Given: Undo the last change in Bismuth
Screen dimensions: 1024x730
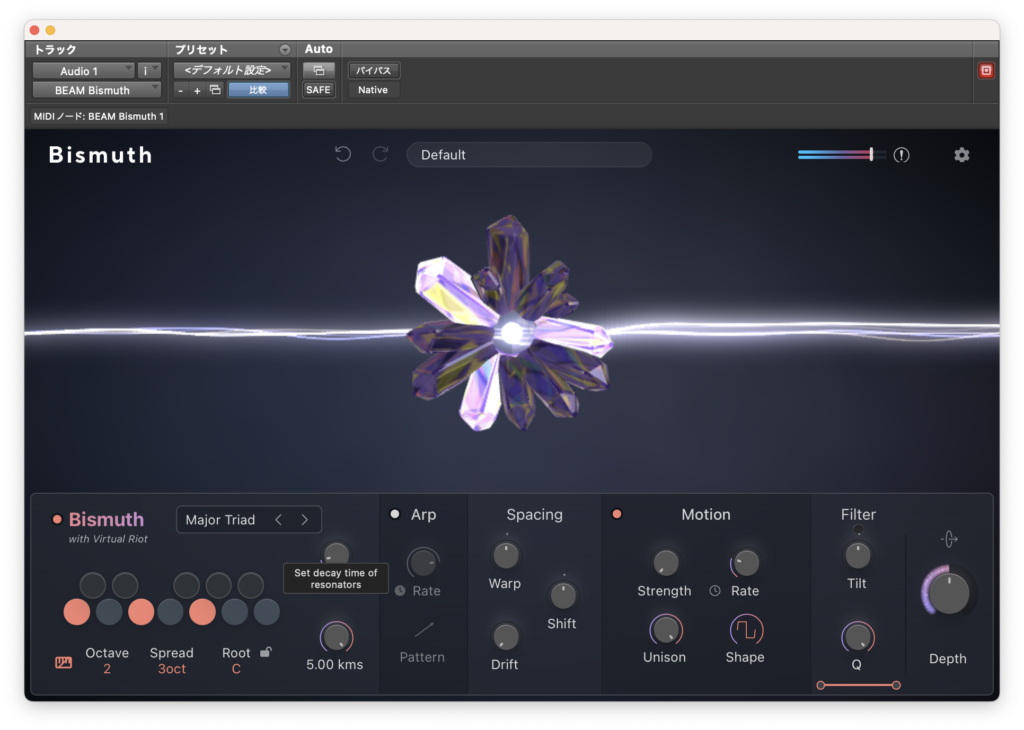Looking at the screenshot, I should coord(343,155).
